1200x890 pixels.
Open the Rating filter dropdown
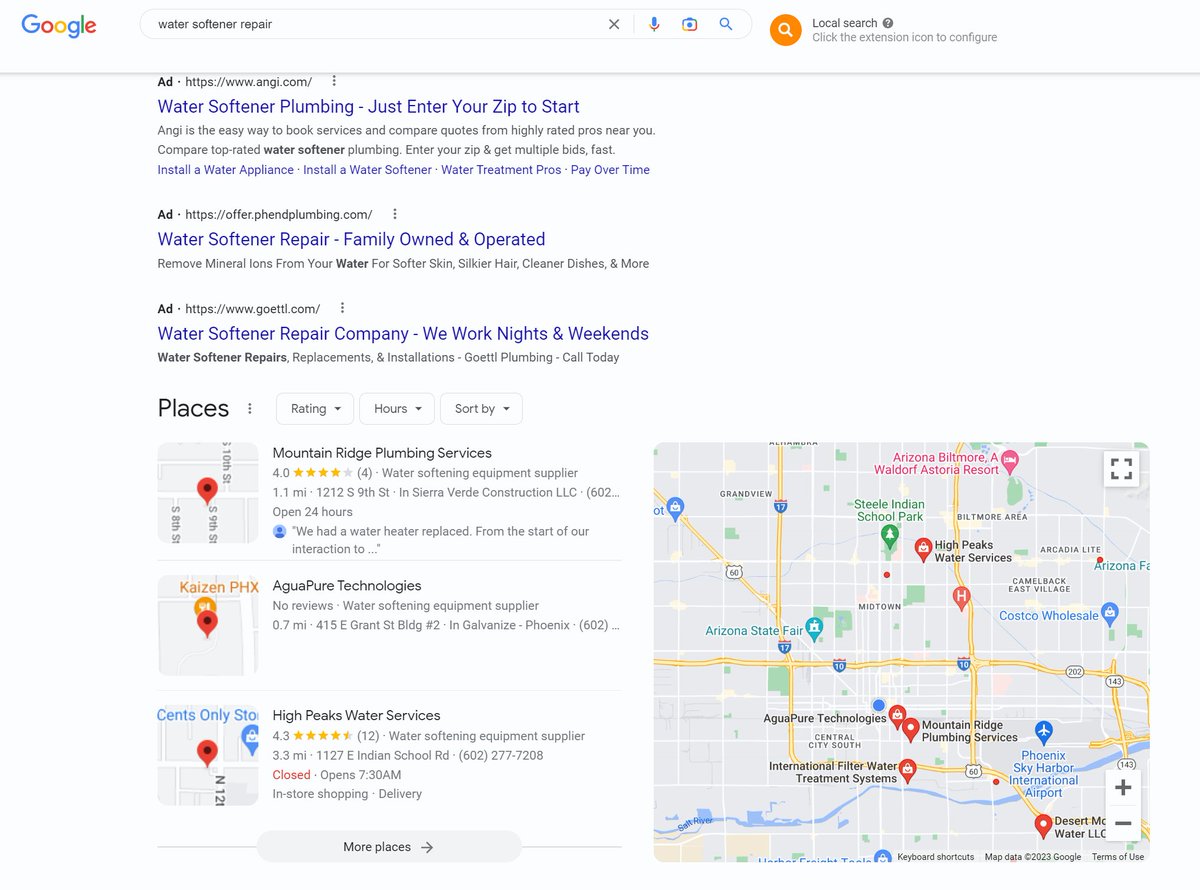click(x=315, y=408)
